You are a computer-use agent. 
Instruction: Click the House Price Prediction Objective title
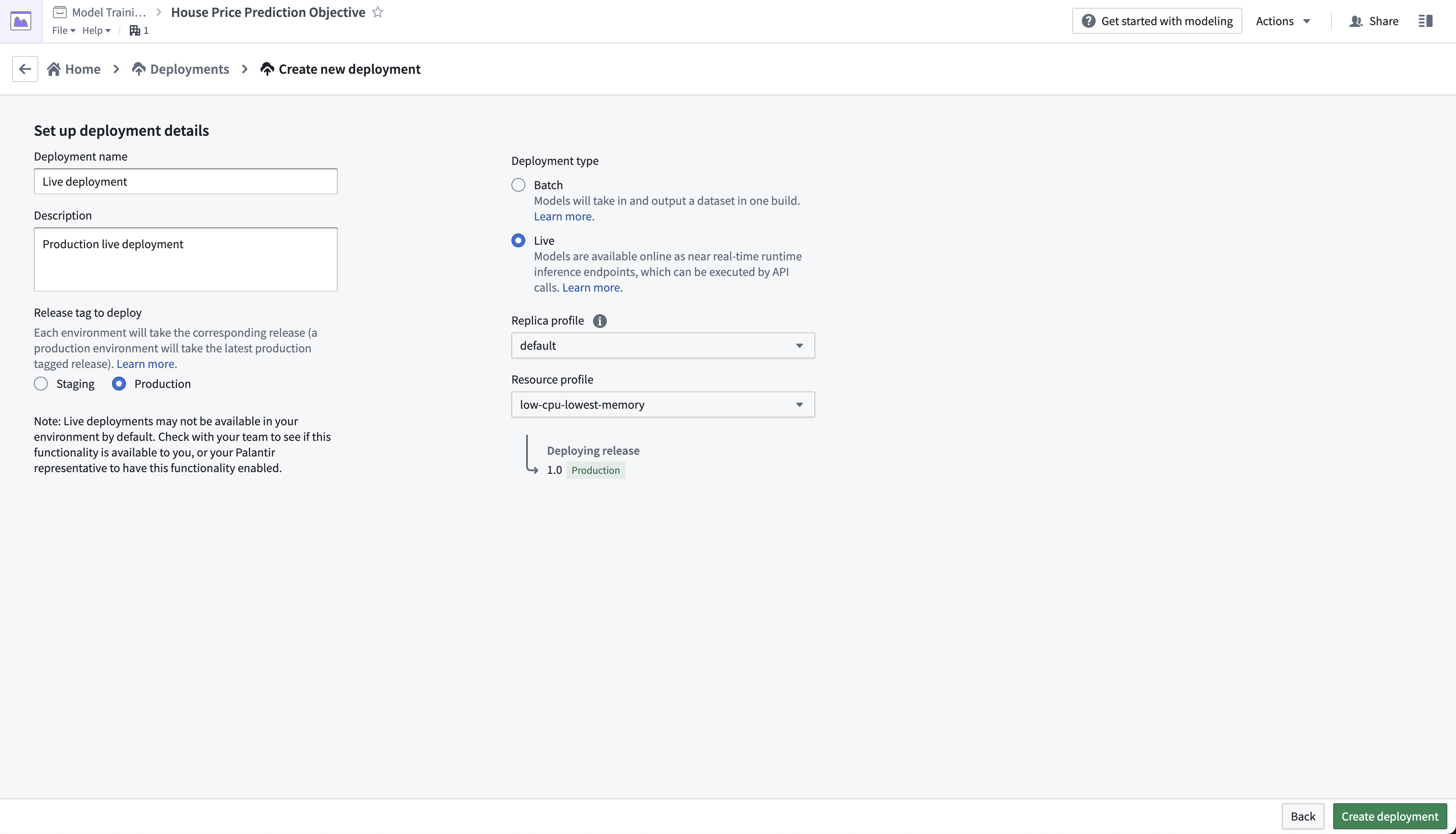(268, 12)
